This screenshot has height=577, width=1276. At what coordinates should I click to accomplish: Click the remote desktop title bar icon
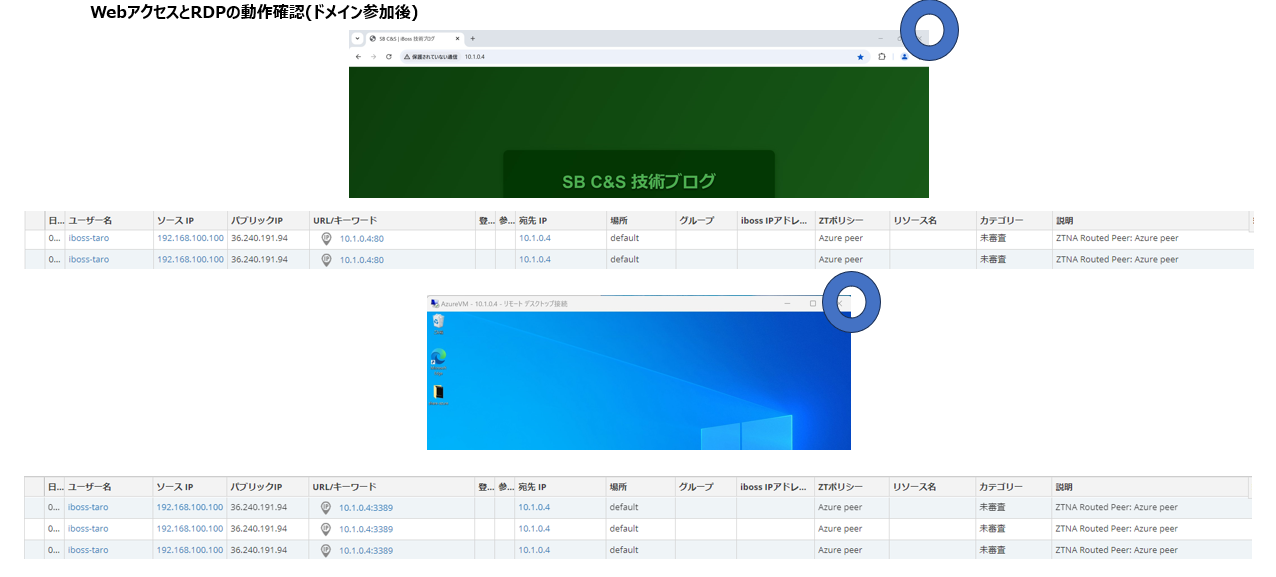pos(434,303)
